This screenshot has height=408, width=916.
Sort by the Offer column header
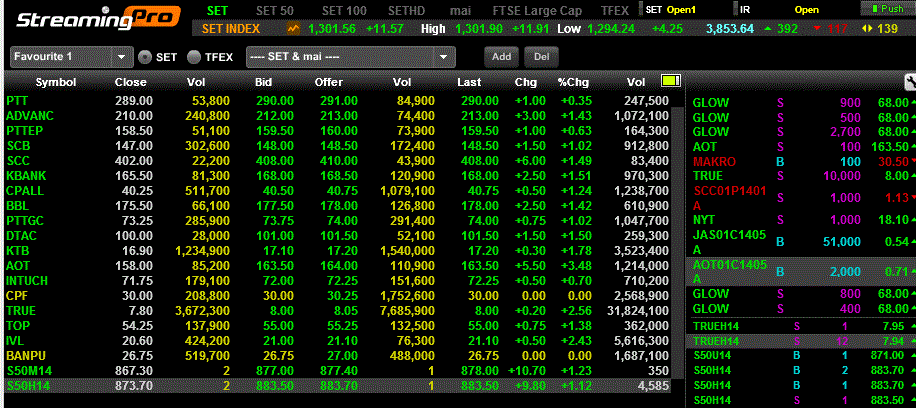pos(329,82)
